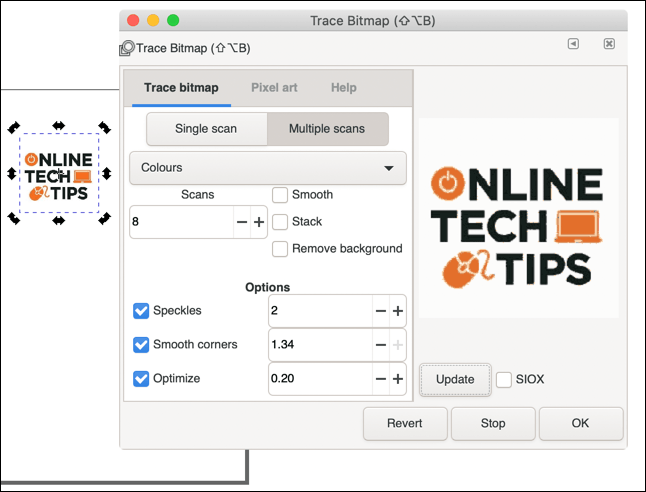646x492 pixels.
Task: Click the Speckles value field
Action: tap(320, 311)
